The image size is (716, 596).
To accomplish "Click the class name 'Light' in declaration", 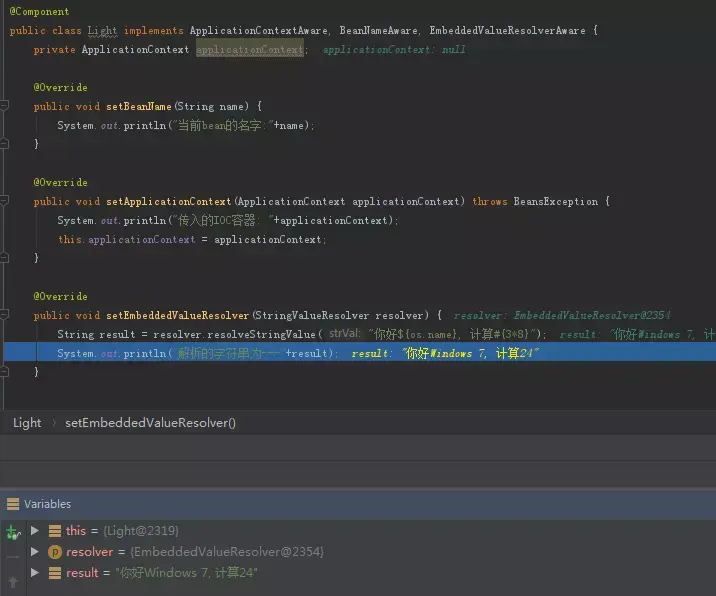I will click(102, 31).
